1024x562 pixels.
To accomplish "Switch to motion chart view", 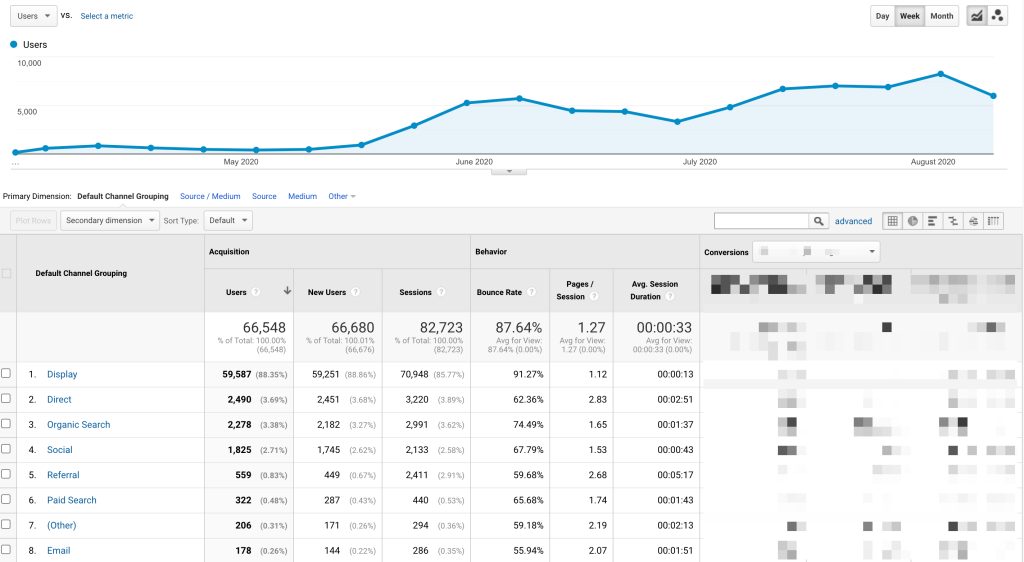I will pyautogui.click(x=997, y=16).
